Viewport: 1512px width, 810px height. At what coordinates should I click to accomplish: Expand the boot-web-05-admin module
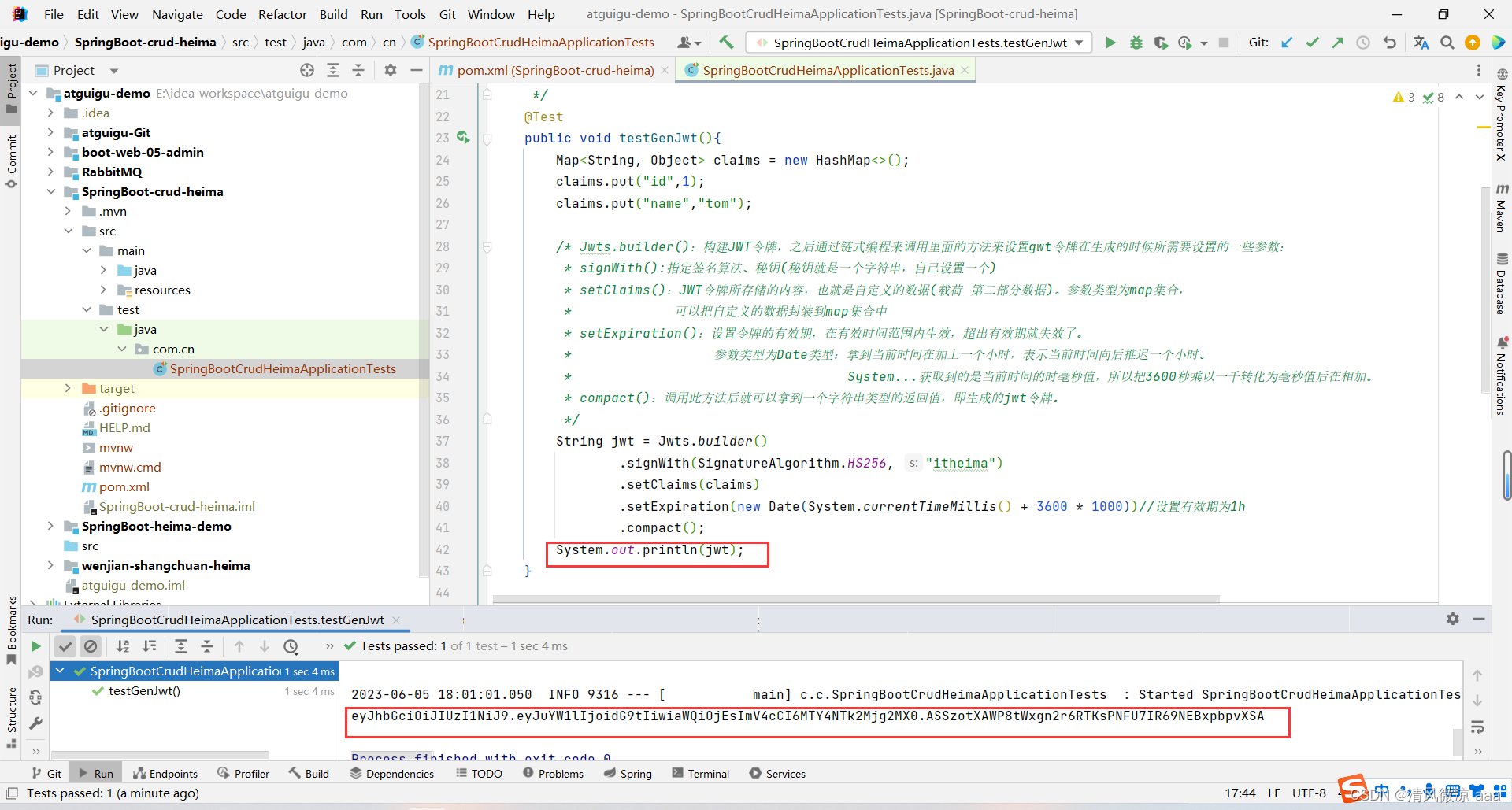[50, 153]
